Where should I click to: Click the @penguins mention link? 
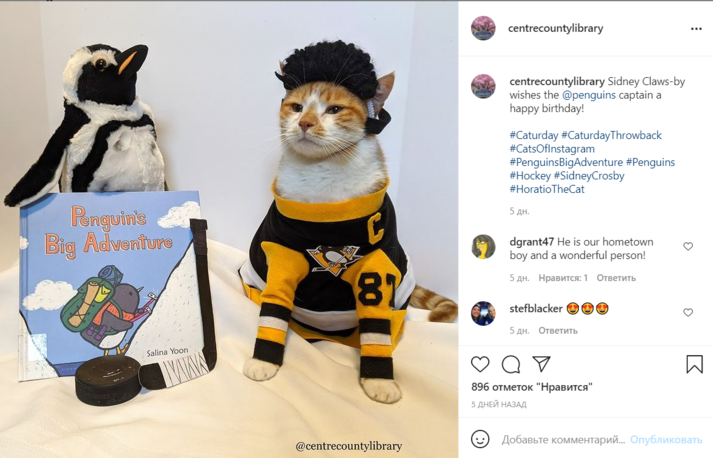(589, 95)
